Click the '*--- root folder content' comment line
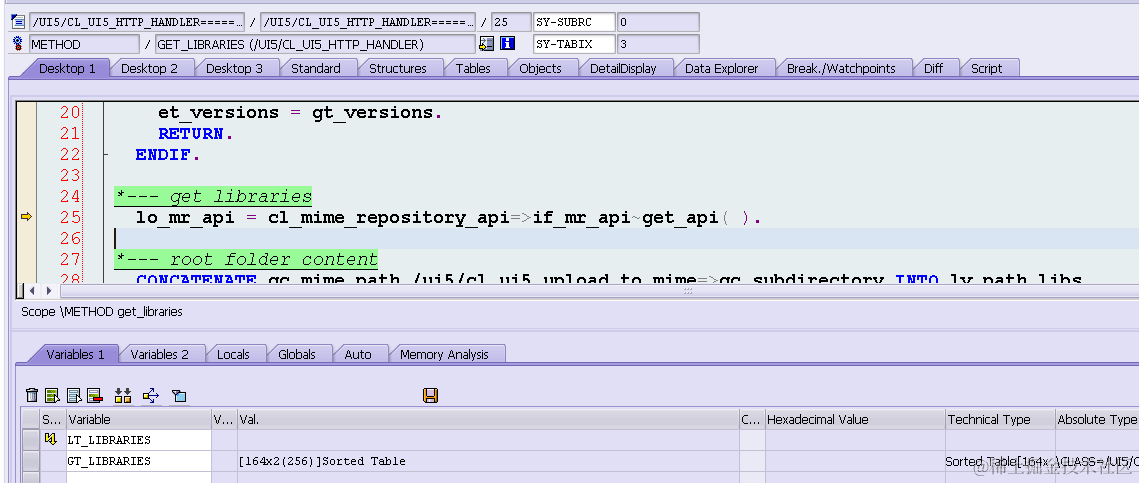 [x=246, y=259]
